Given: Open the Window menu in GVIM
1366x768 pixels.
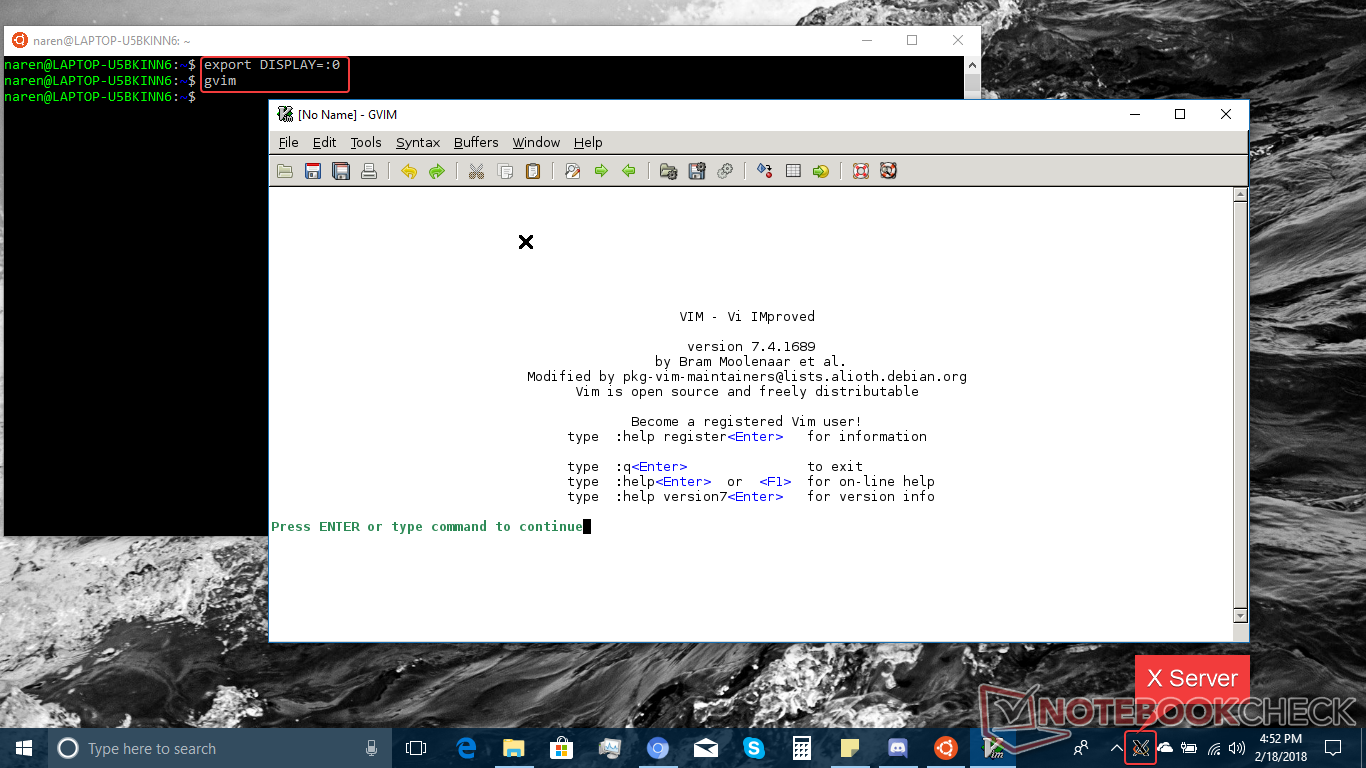Looking at the screenshot, I should [x=536, y=142].
